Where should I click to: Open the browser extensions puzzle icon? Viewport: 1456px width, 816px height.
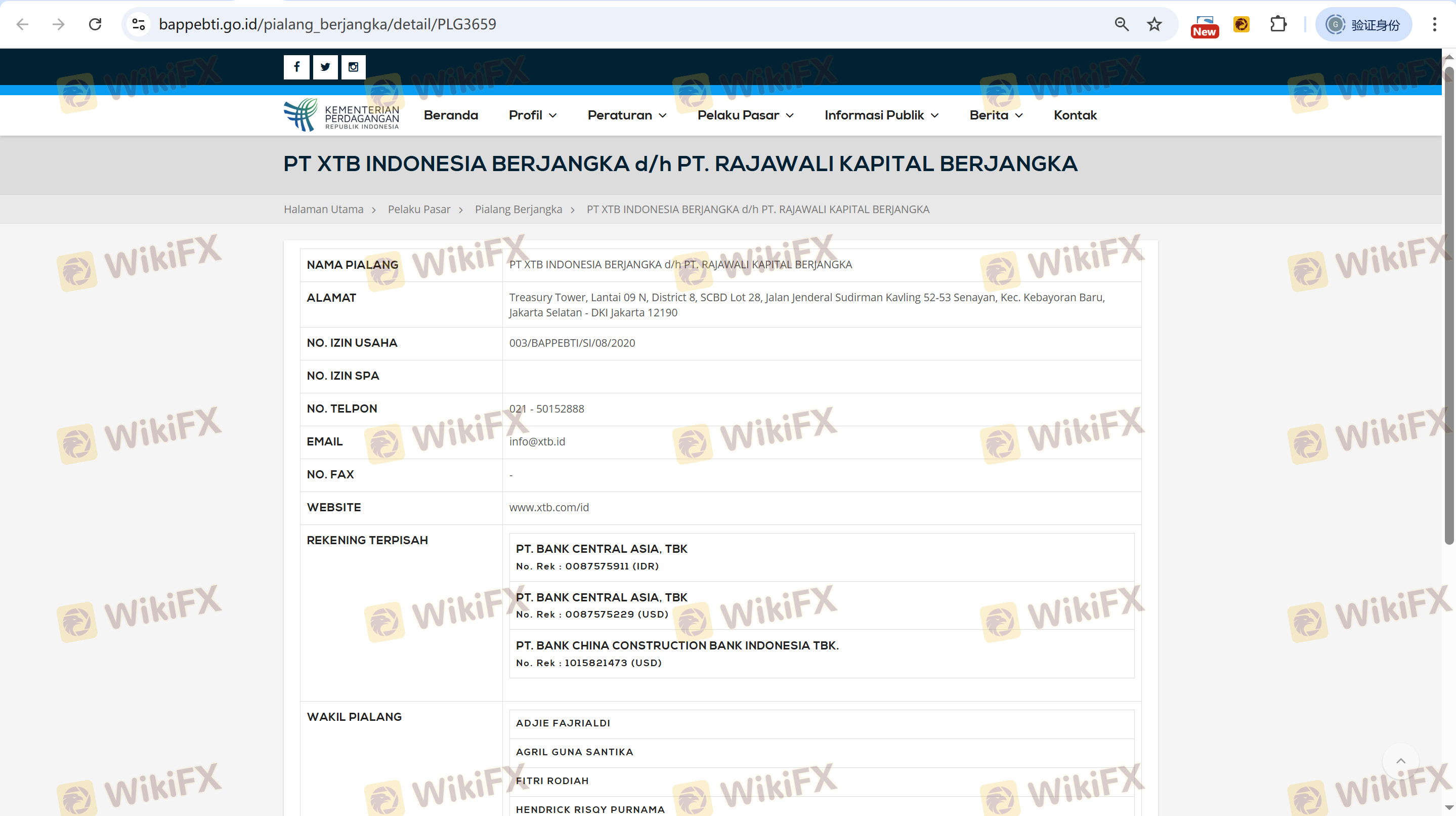(x=1278, y=24)
